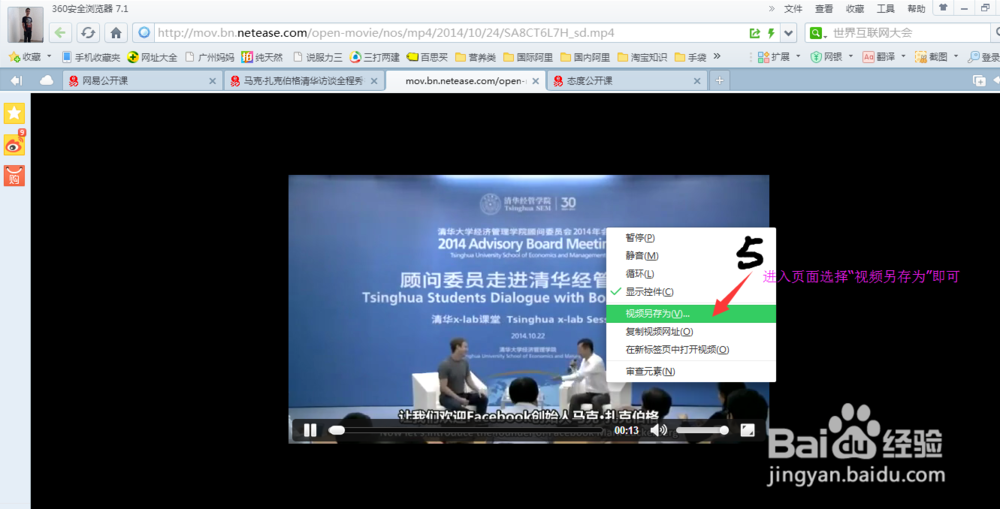
Task: Click the 登录 login button
Action: pos(984,57)
